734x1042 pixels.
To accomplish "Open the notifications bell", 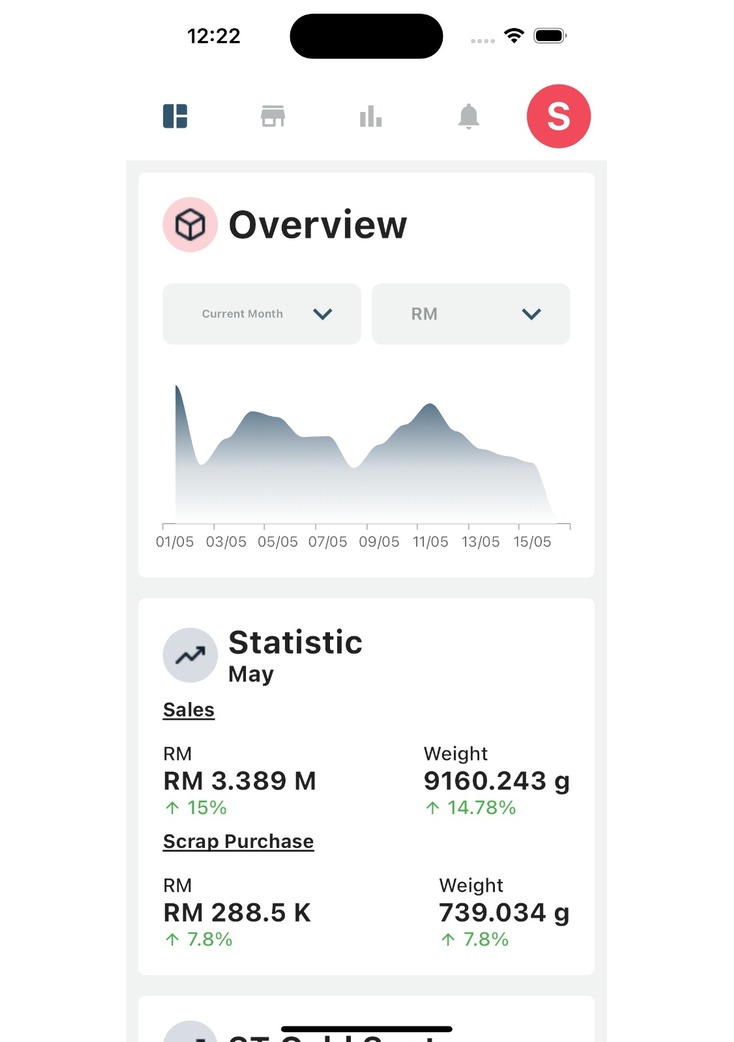I will point(468,117).
